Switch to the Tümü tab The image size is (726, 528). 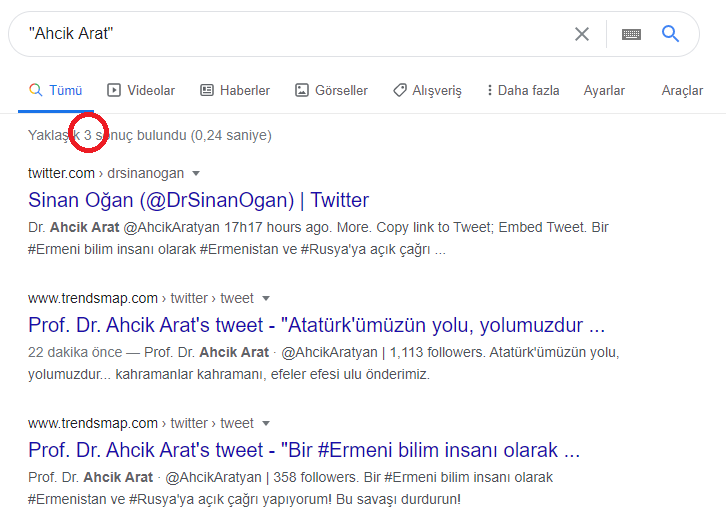(56, 90)
